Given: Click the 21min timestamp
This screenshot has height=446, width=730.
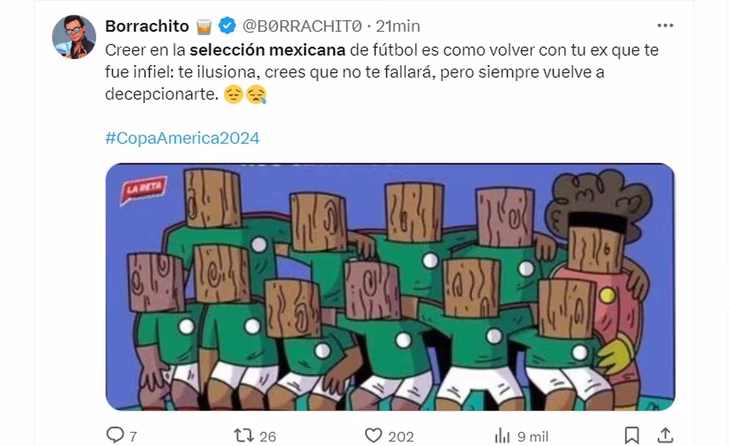Looking at the screenshot, I should click(398, 26).
